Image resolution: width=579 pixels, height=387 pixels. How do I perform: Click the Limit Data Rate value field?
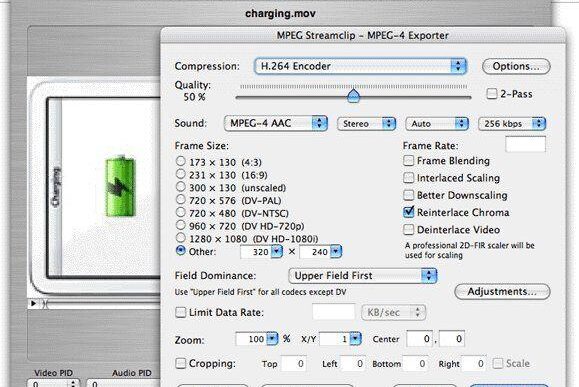334,312
